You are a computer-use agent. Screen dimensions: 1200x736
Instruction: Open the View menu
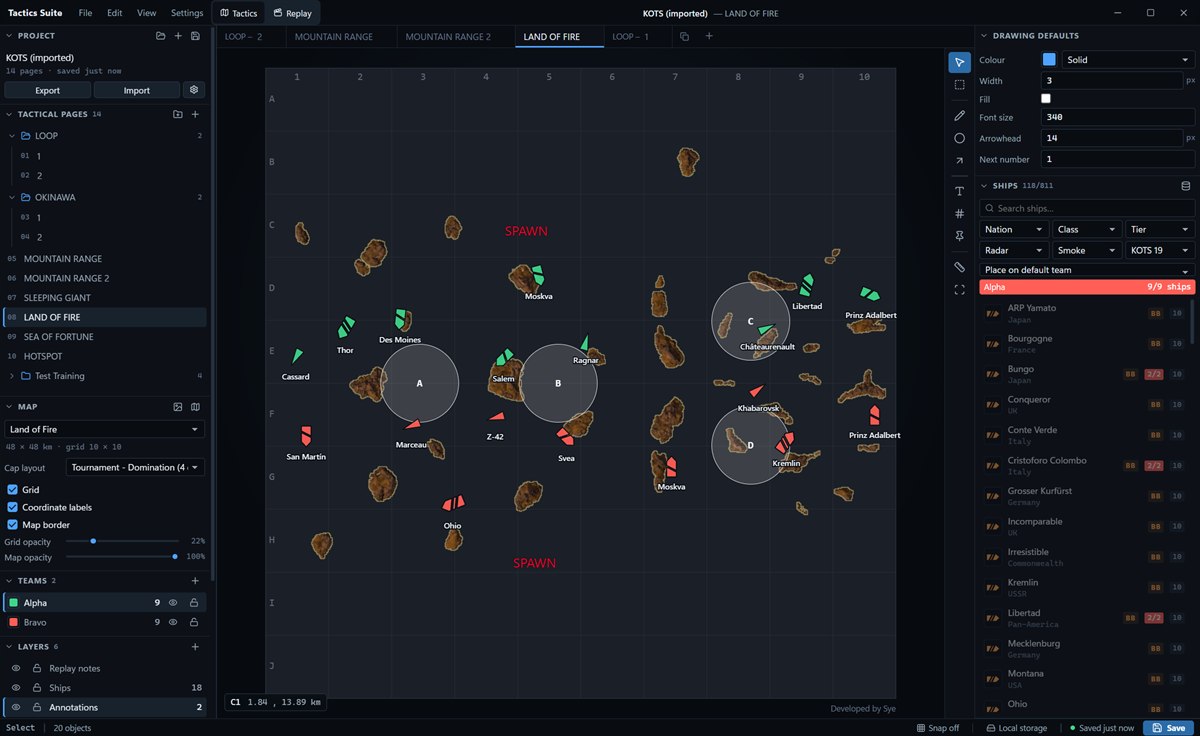pos(146,13)
